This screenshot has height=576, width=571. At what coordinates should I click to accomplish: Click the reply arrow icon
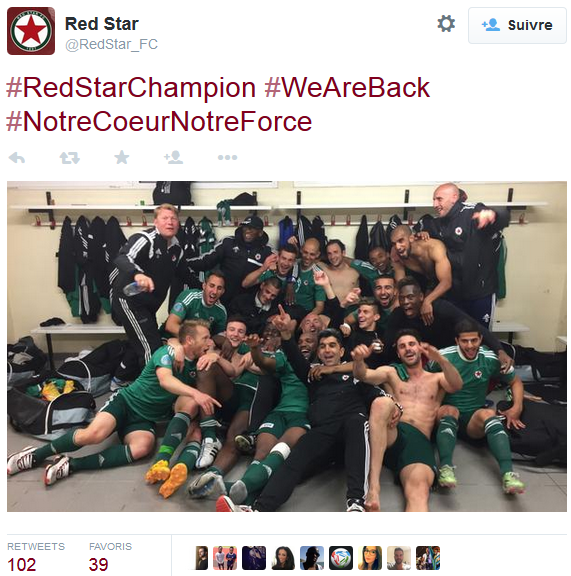(17, 158)
